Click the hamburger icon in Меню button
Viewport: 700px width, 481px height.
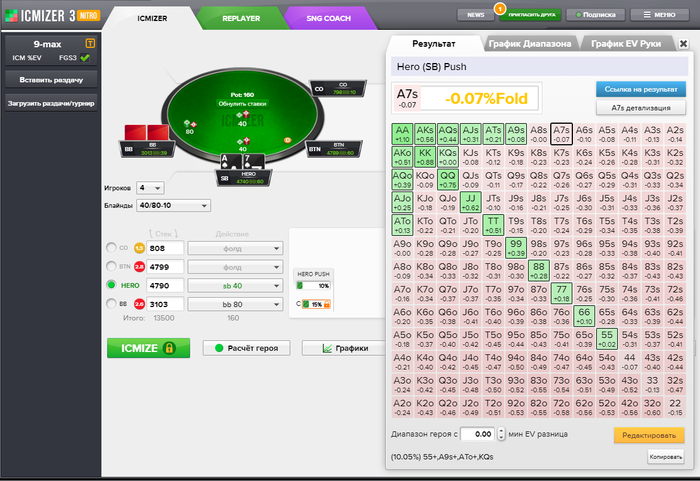(x=647, y=15)
